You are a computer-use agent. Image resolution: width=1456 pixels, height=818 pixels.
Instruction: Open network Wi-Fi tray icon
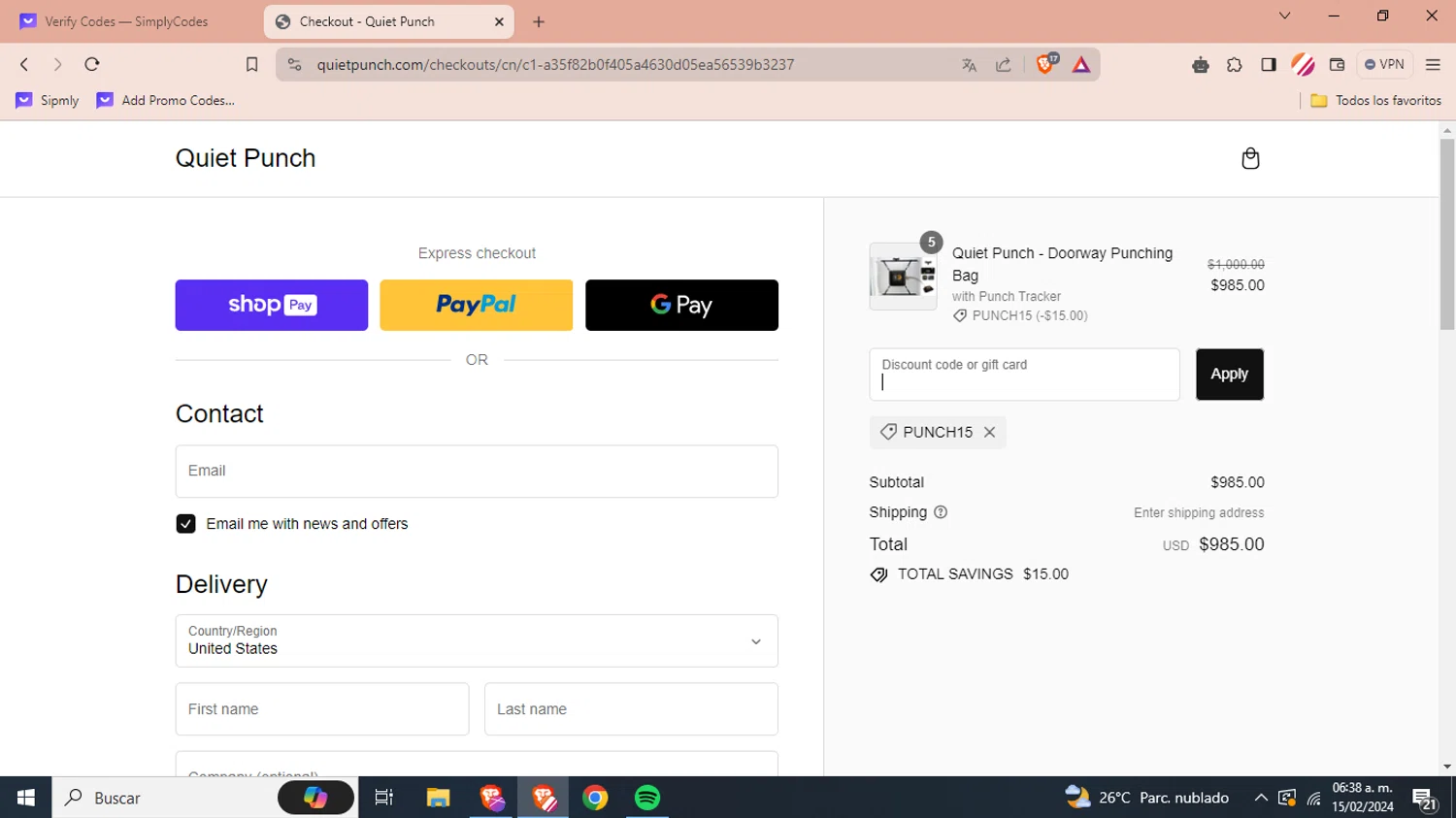point(1314,799)
